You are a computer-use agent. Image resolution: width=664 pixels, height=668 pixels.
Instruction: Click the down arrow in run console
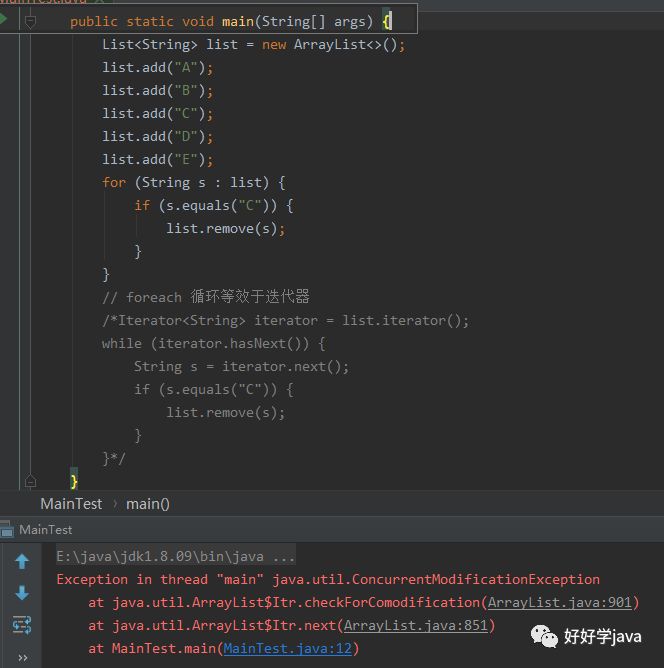22,593
